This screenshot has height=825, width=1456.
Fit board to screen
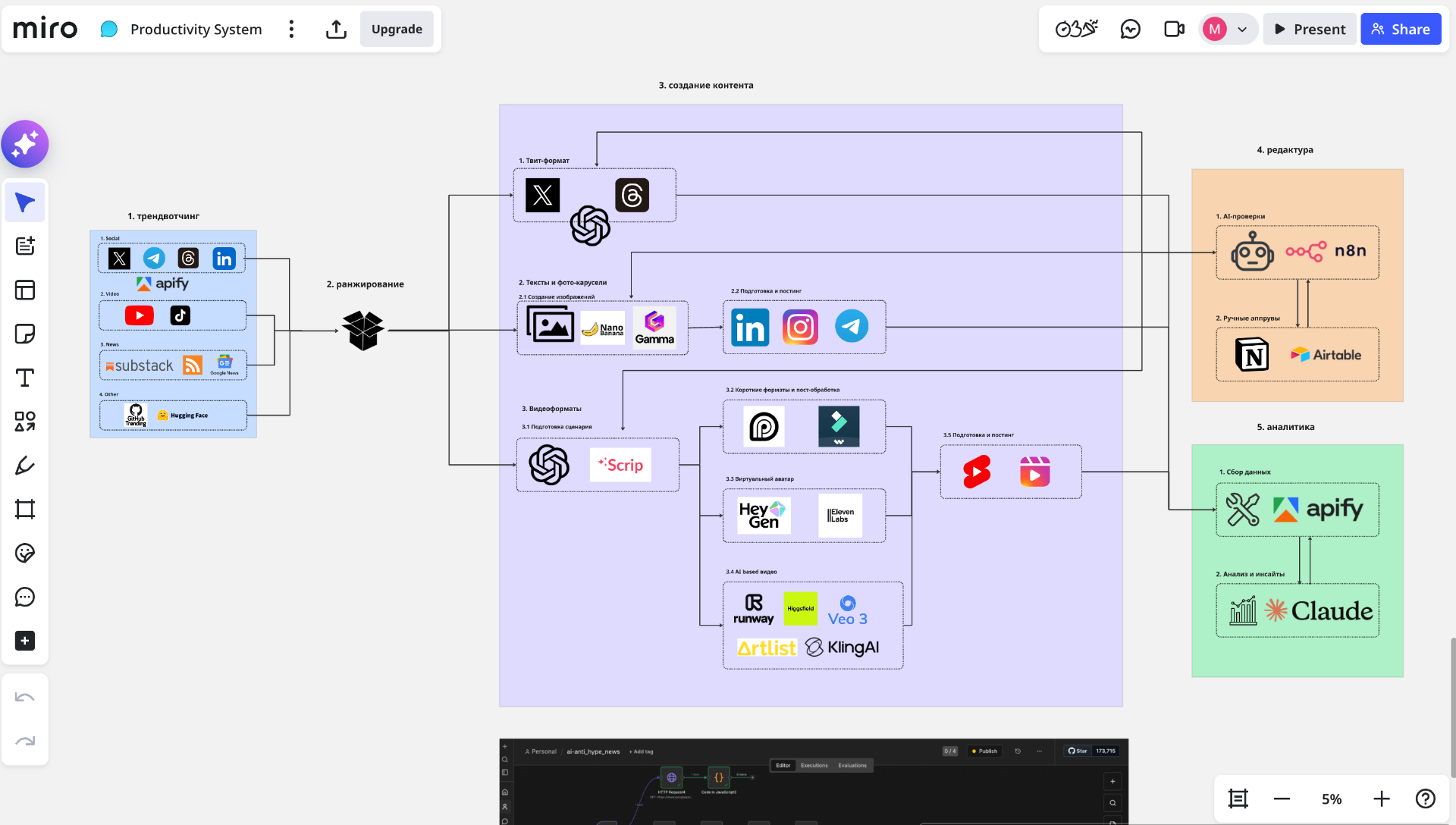click(1238, 798)
